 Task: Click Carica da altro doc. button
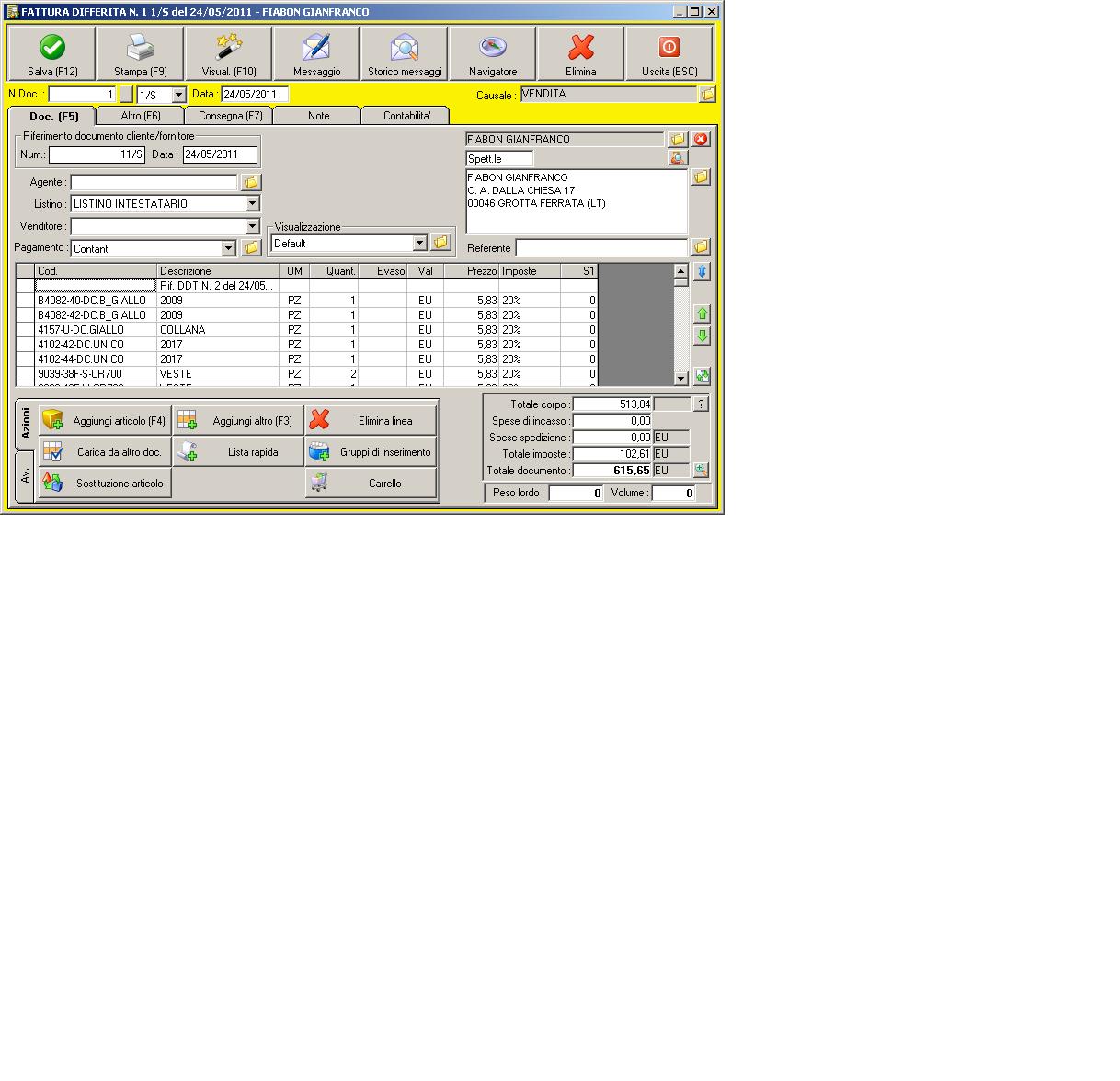tap(105, 451)
